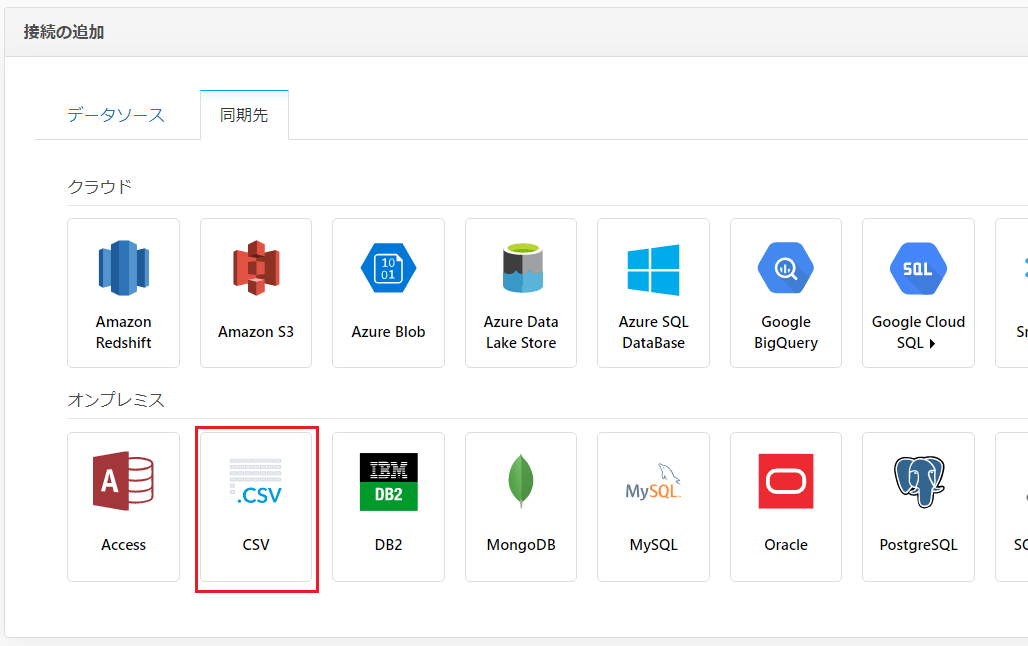
Task: Click the Azure SQL DataBase Windows logo
Action: point(653,270)
